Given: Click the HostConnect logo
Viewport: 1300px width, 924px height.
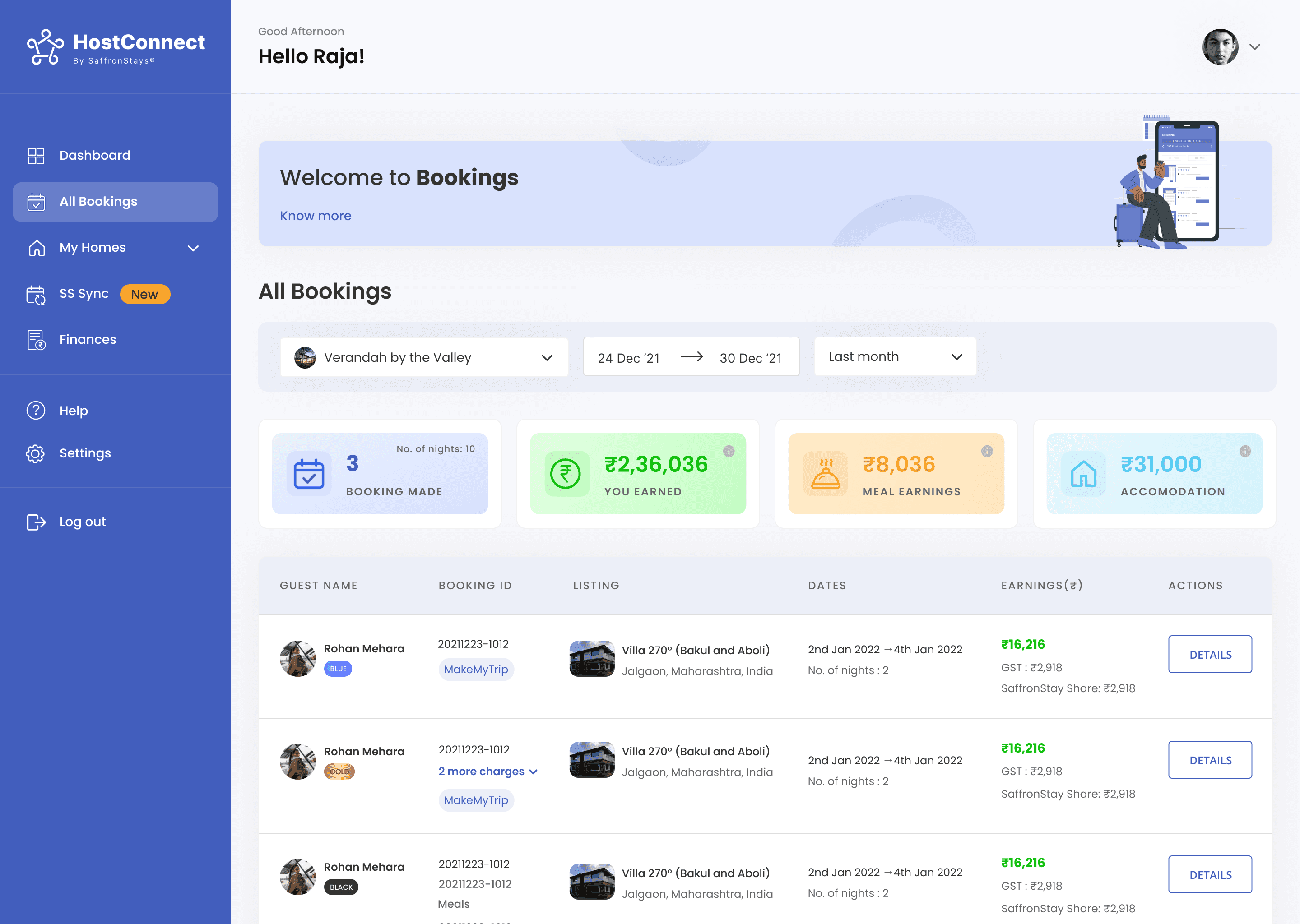Looking at the screenshot, I should 116,47.
